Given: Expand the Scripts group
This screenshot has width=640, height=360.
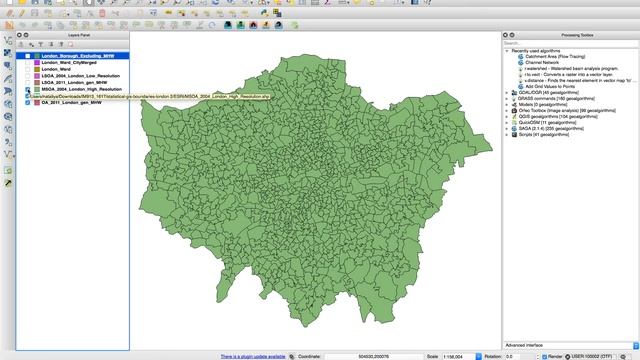Looking at the screenshot, I should click(507, 134).
